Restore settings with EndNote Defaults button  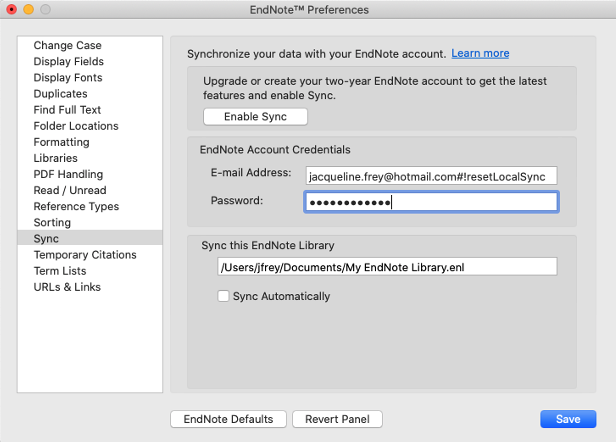point(229,419)
